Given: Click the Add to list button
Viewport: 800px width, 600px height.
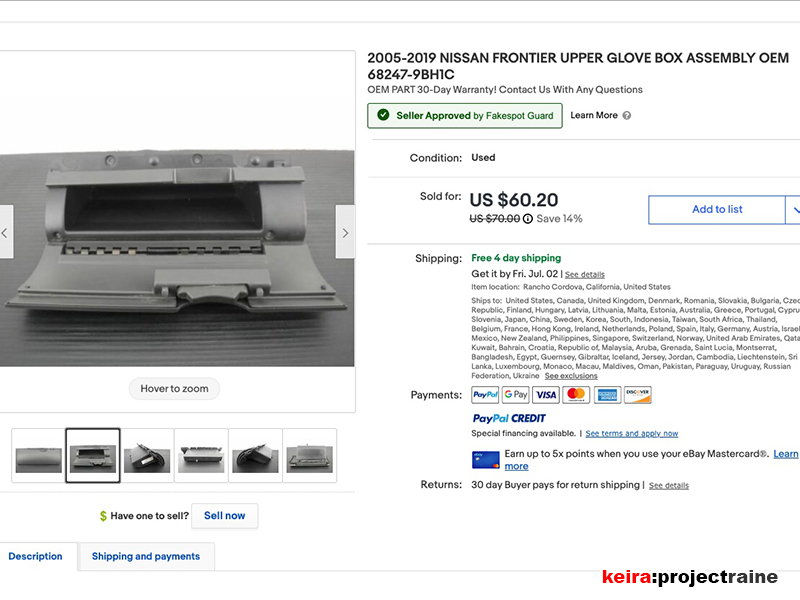Looking at the screenshot, I should click(x=717, y=210).
